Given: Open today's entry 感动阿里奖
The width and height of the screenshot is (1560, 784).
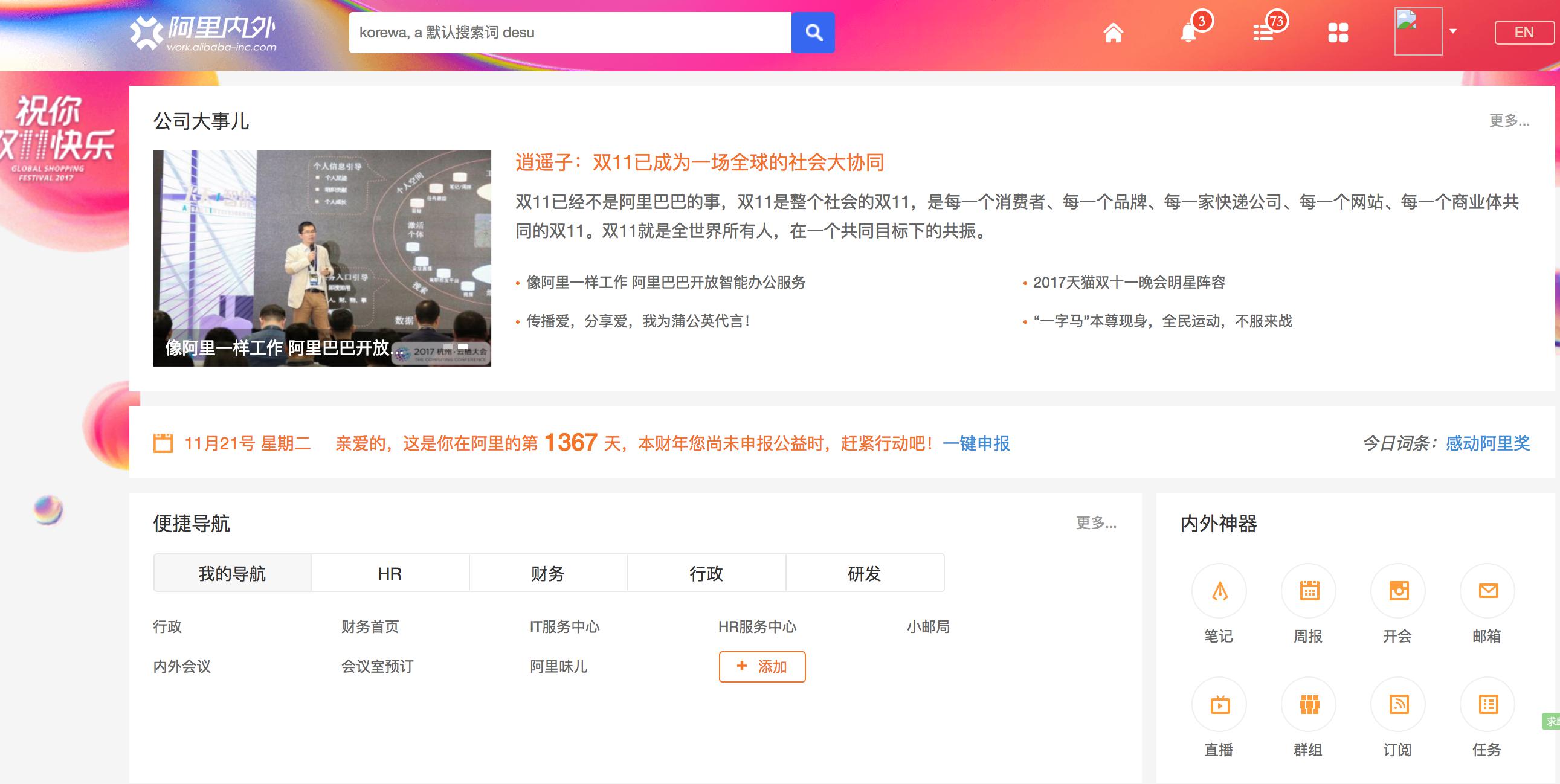Looking at the screenshot, I should [x=1488, y=444].
